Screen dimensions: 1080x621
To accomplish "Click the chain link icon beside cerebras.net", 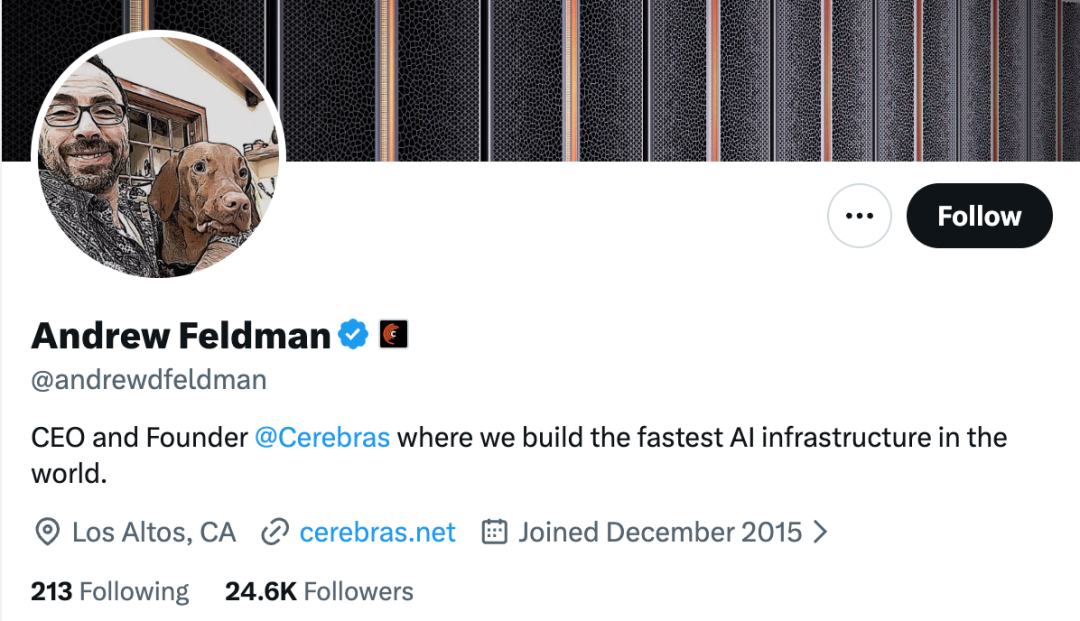I will pyautogui.click(x=275, y=532).
